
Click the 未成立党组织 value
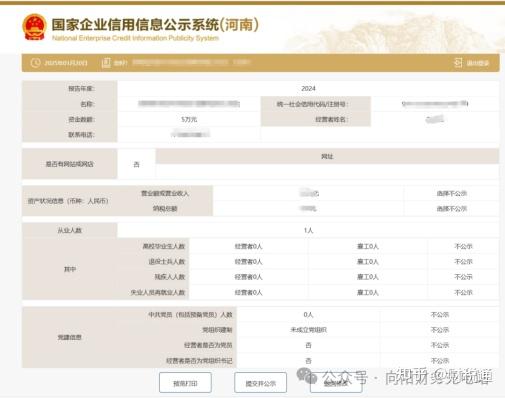[x=308, y=330]
